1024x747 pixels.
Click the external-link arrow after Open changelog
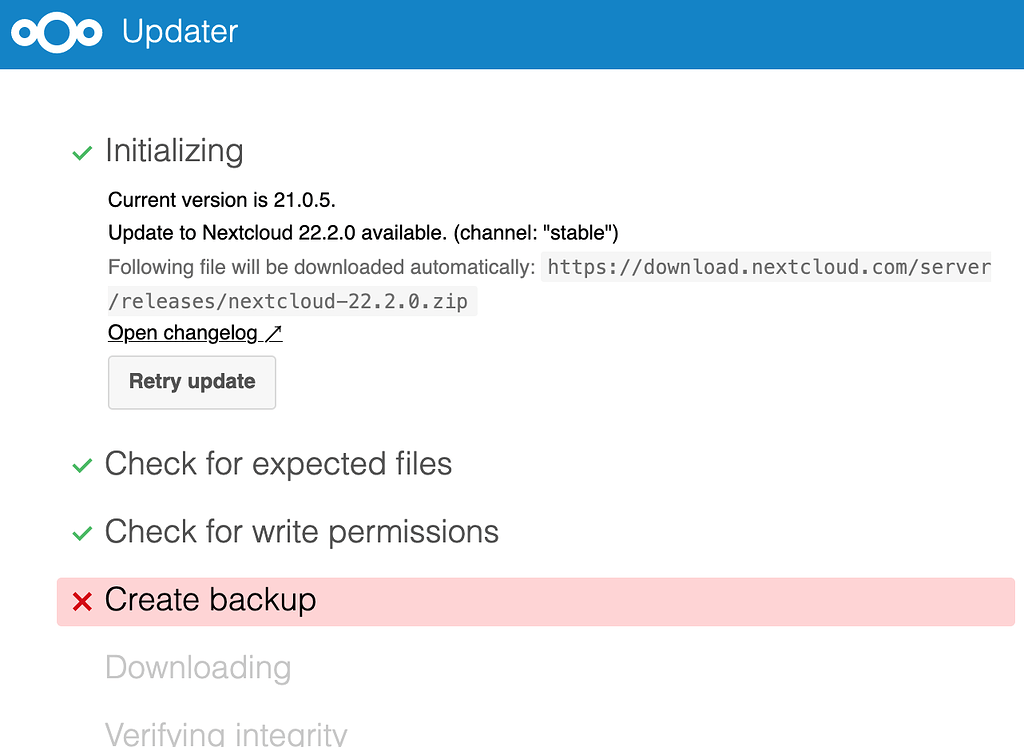[x=274, y=333]
